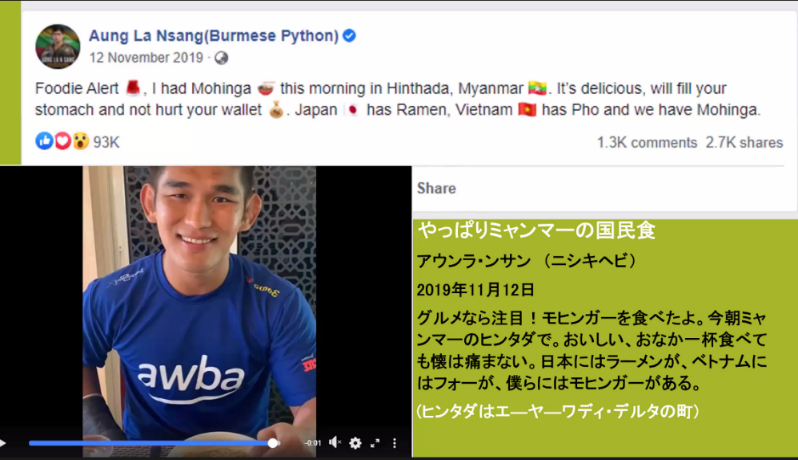798x460 pixels.
Task: Open the video's three-dot more options
Action: click(394, 443)
